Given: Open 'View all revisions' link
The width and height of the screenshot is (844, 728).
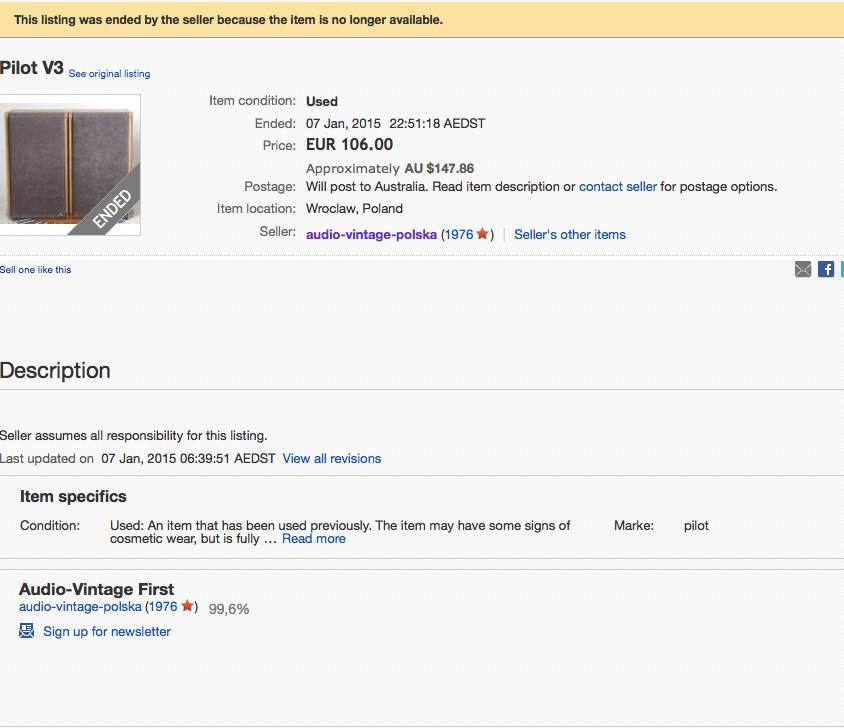Looking at the screenshot, I should coord(332,459).
